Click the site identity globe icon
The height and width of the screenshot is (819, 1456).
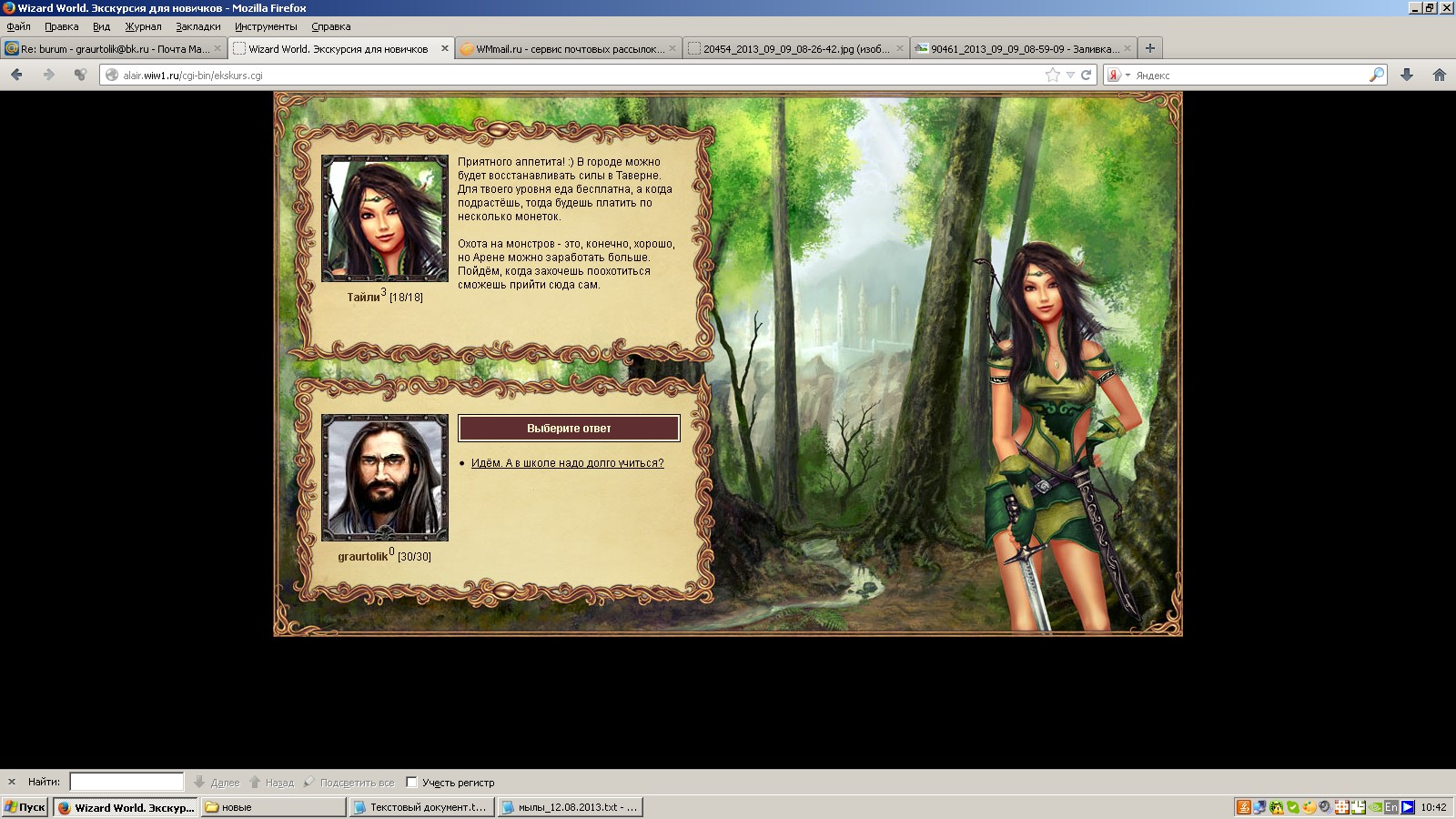point(112,75)
